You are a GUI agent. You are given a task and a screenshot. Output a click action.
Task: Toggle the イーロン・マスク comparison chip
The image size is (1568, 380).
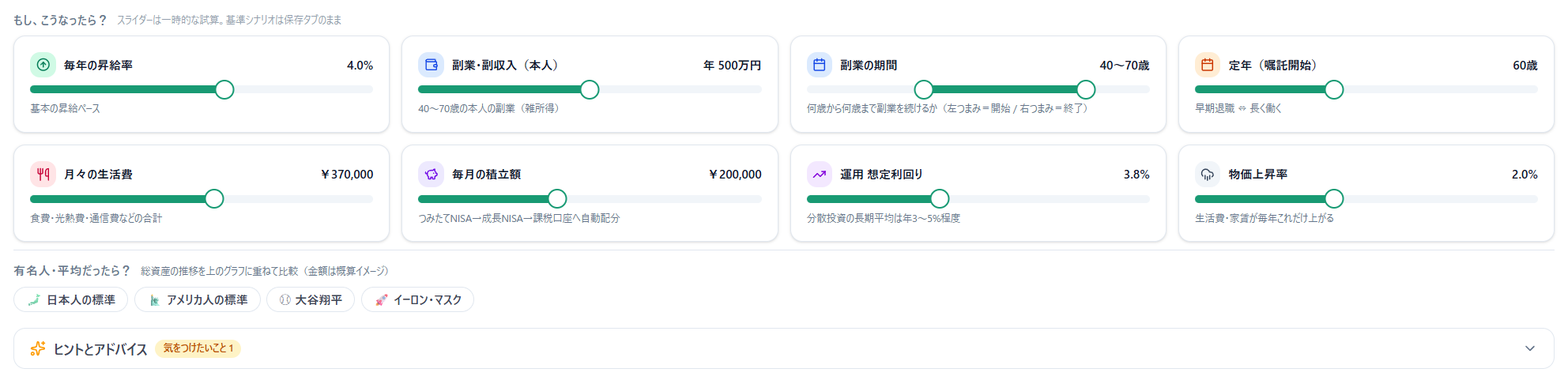[417, 299]
